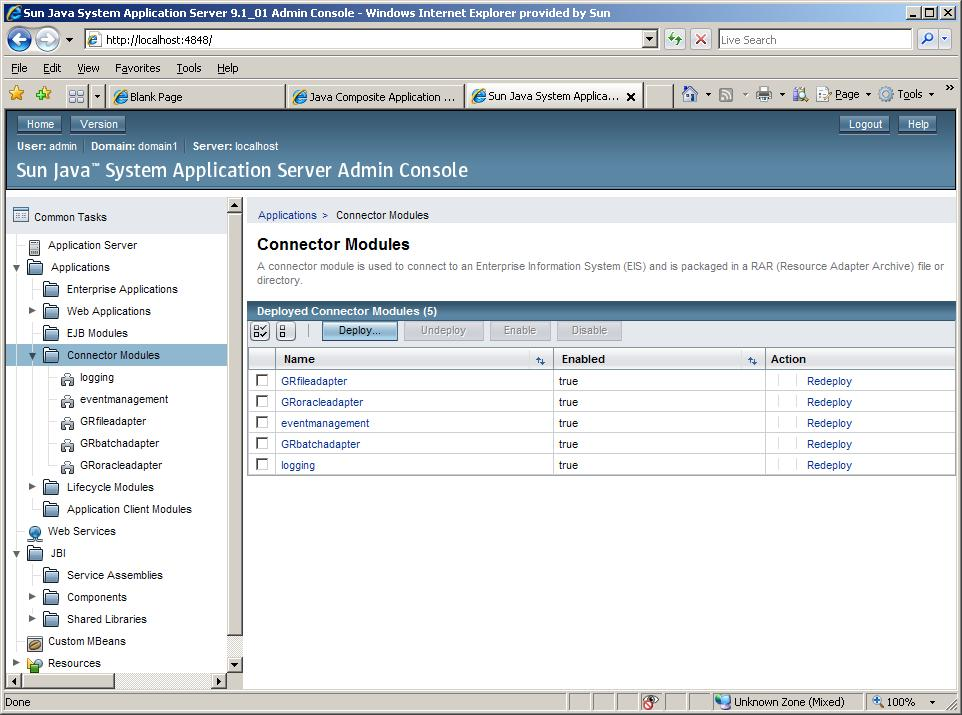
Task: Select Enterprise Applications in tree
Action: pos(121,289)
